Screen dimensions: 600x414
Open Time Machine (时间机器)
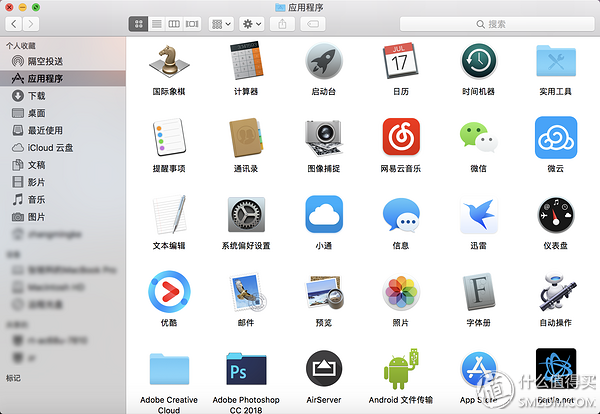478,61
